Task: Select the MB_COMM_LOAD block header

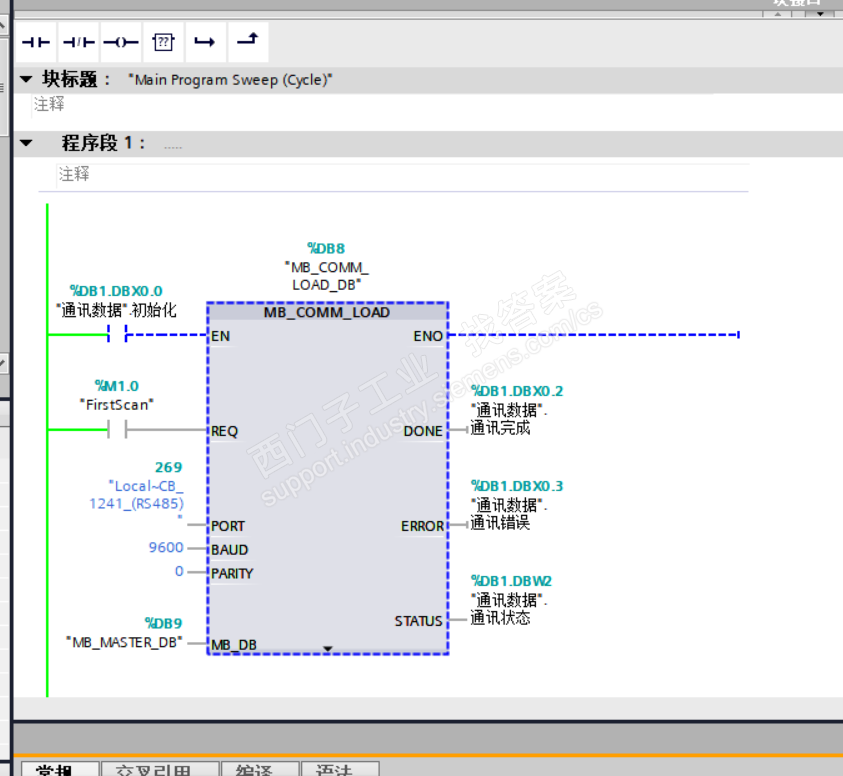Action: pyautogui.click(x=327, y=312)
